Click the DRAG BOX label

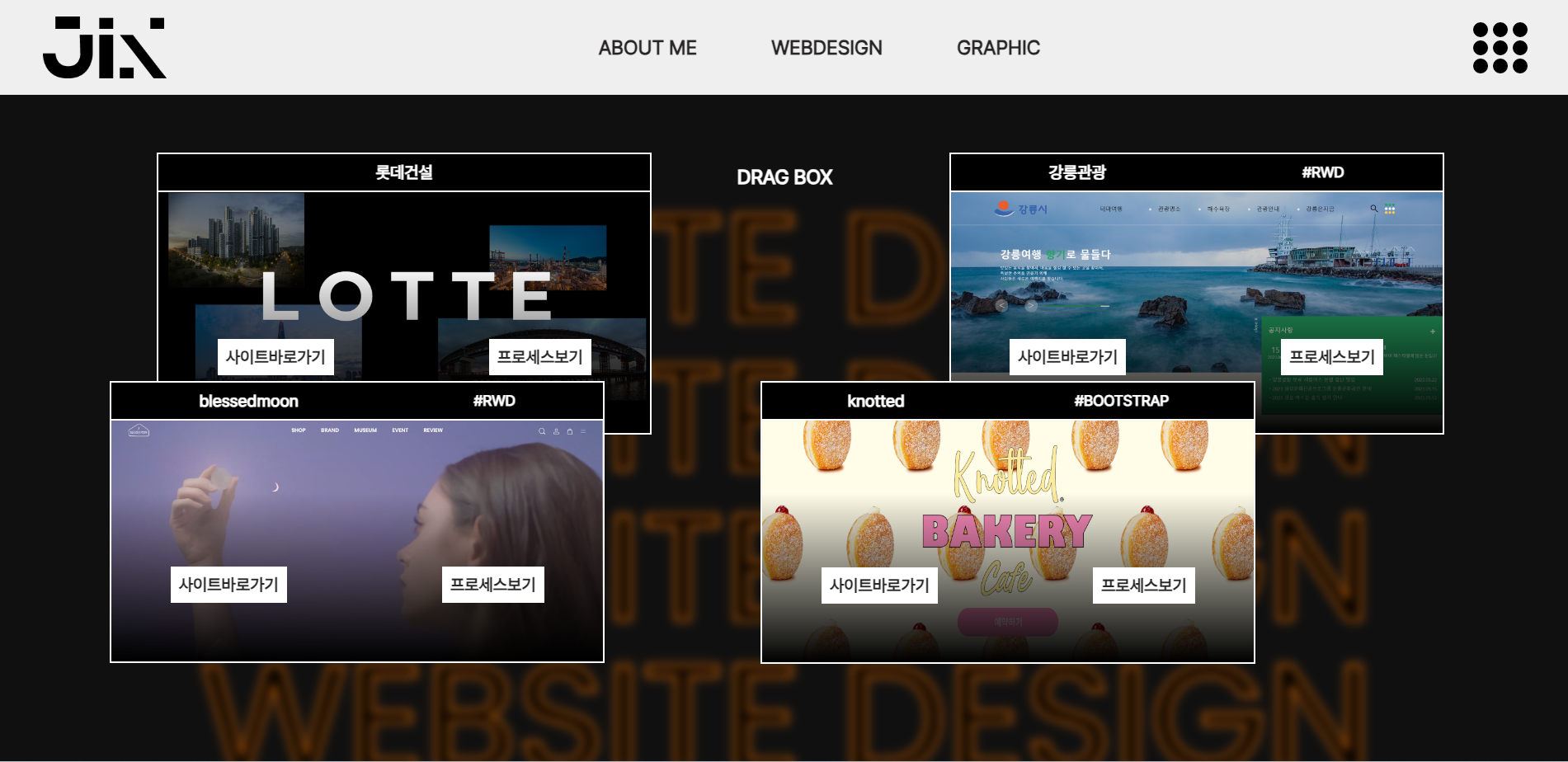click(784, 177)
